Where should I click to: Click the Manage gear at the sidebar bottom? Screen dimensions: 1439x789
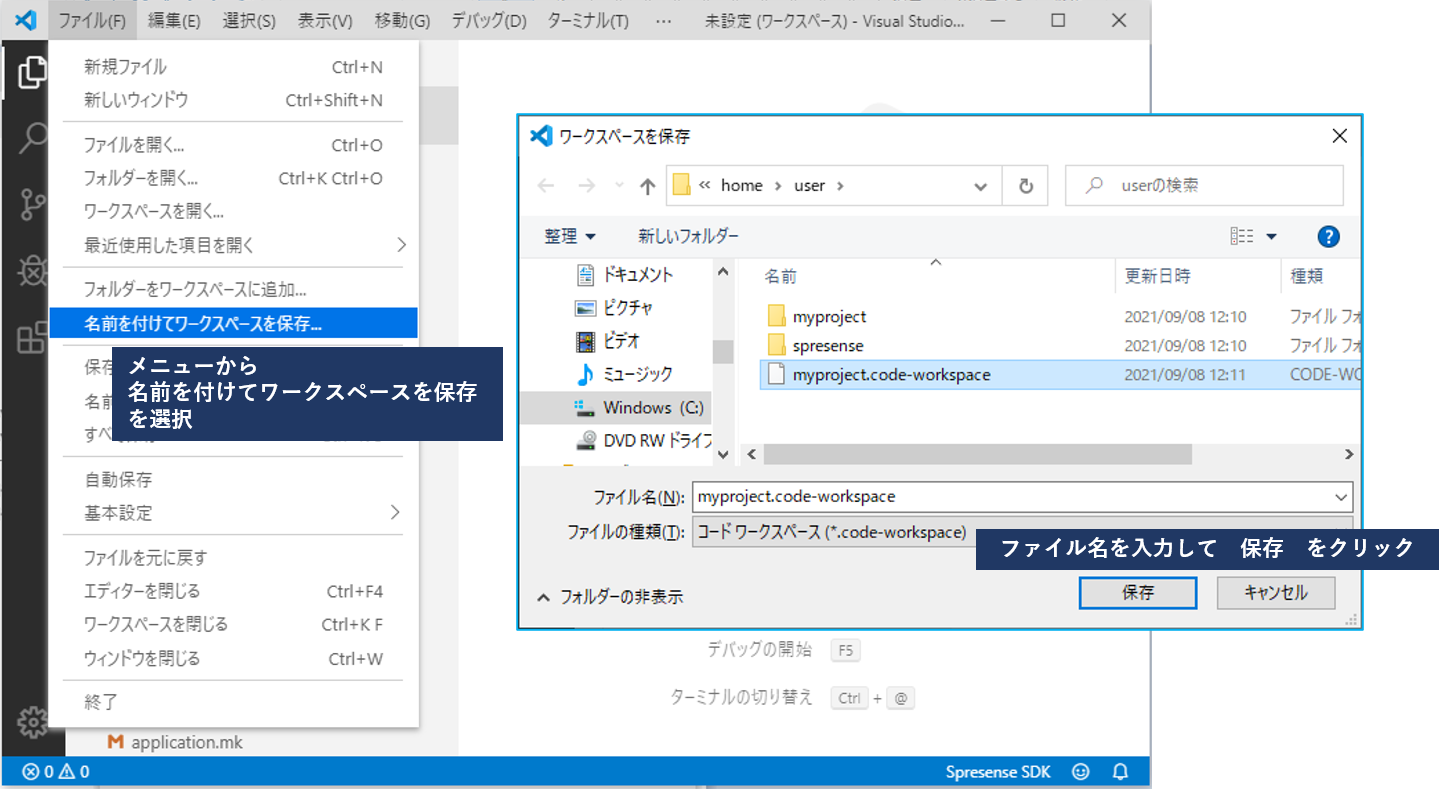[33, 722]
